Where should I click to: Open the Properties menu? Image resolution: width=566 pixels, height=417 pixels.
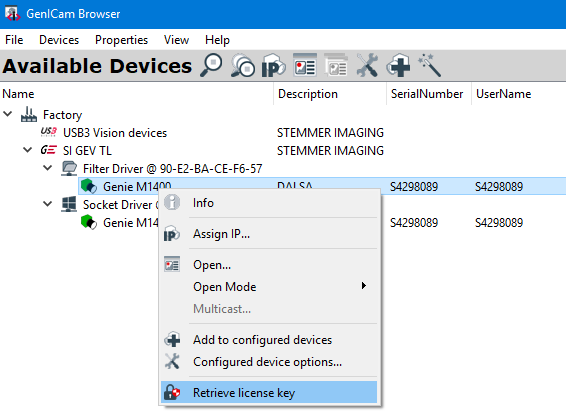121,40
